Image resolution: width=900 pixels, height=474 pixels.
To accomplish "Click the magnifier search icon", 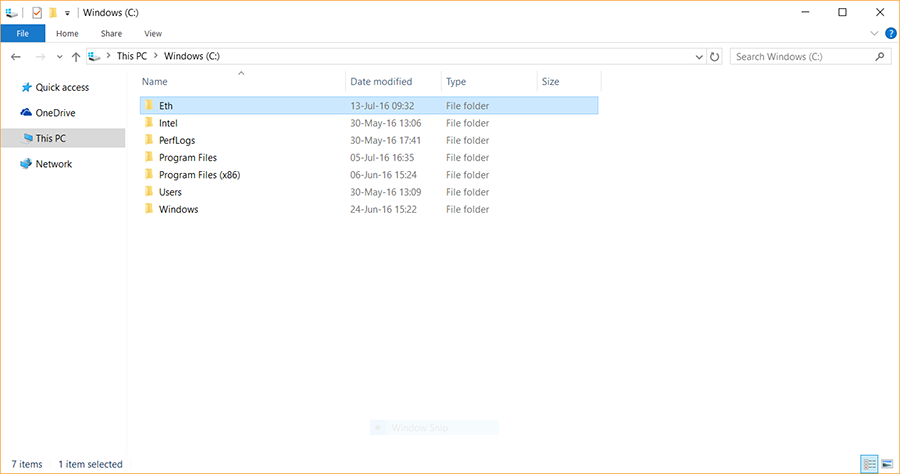I will coord(879,56).
